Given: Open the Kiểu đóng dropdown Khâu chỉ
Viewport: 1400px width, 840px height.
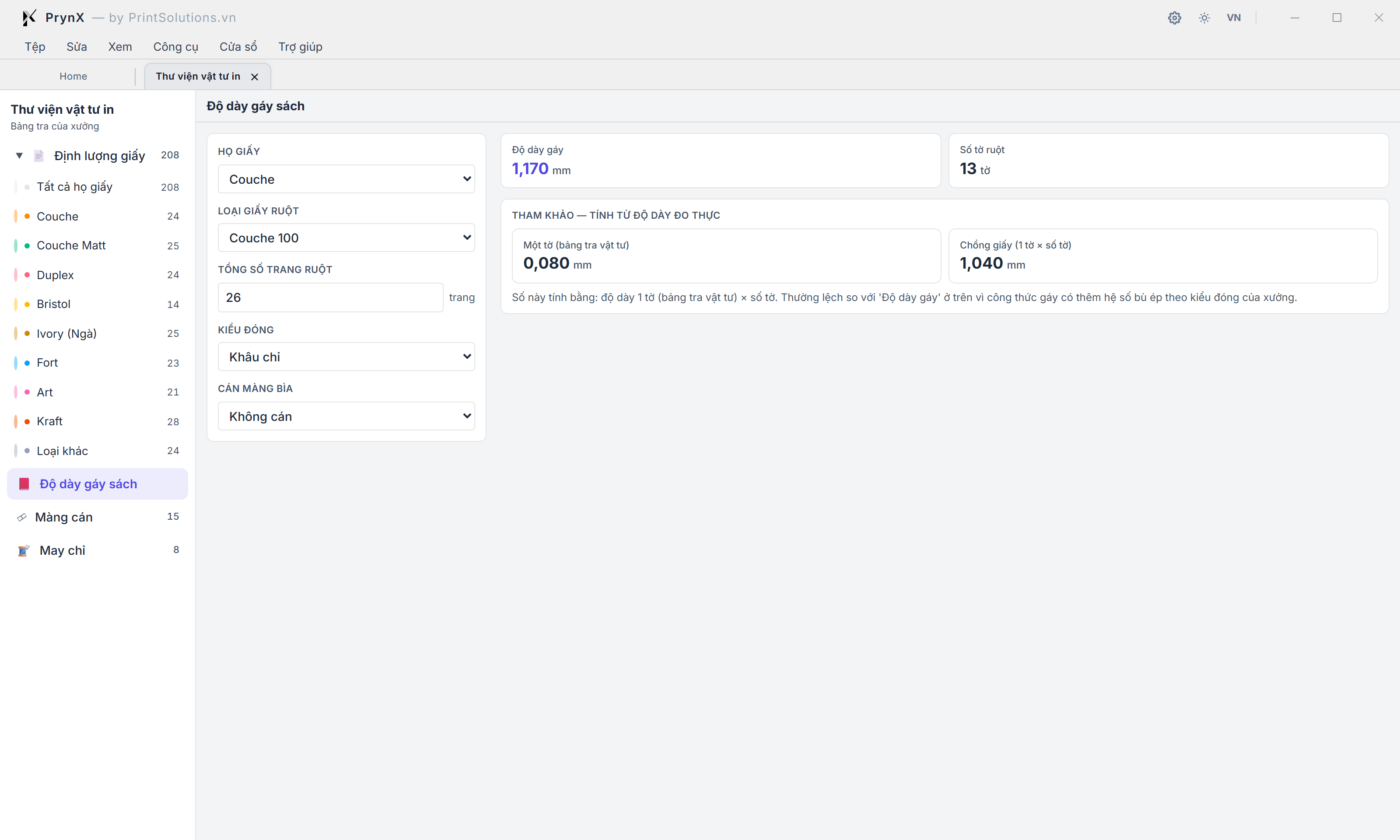Looking at the screenshot, I should 346,357.
